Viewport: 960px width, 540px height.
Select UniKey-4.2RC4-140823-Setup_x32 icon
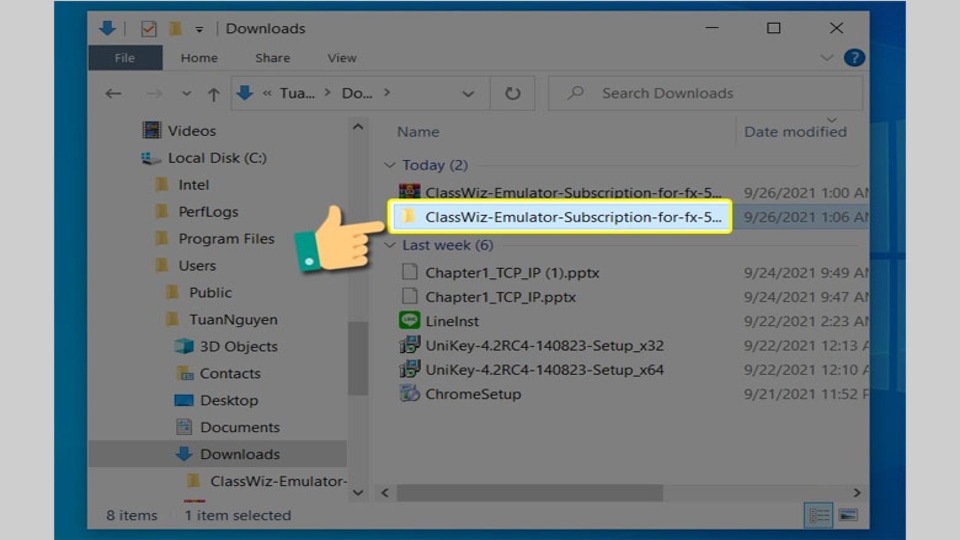point(409,345)
